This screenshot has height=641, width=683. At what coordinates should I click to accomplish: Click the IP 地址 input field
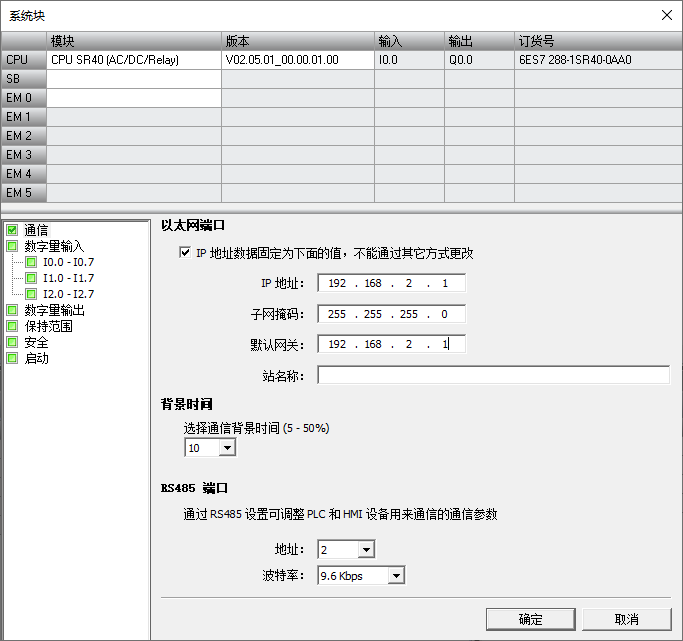pos(392,283)
